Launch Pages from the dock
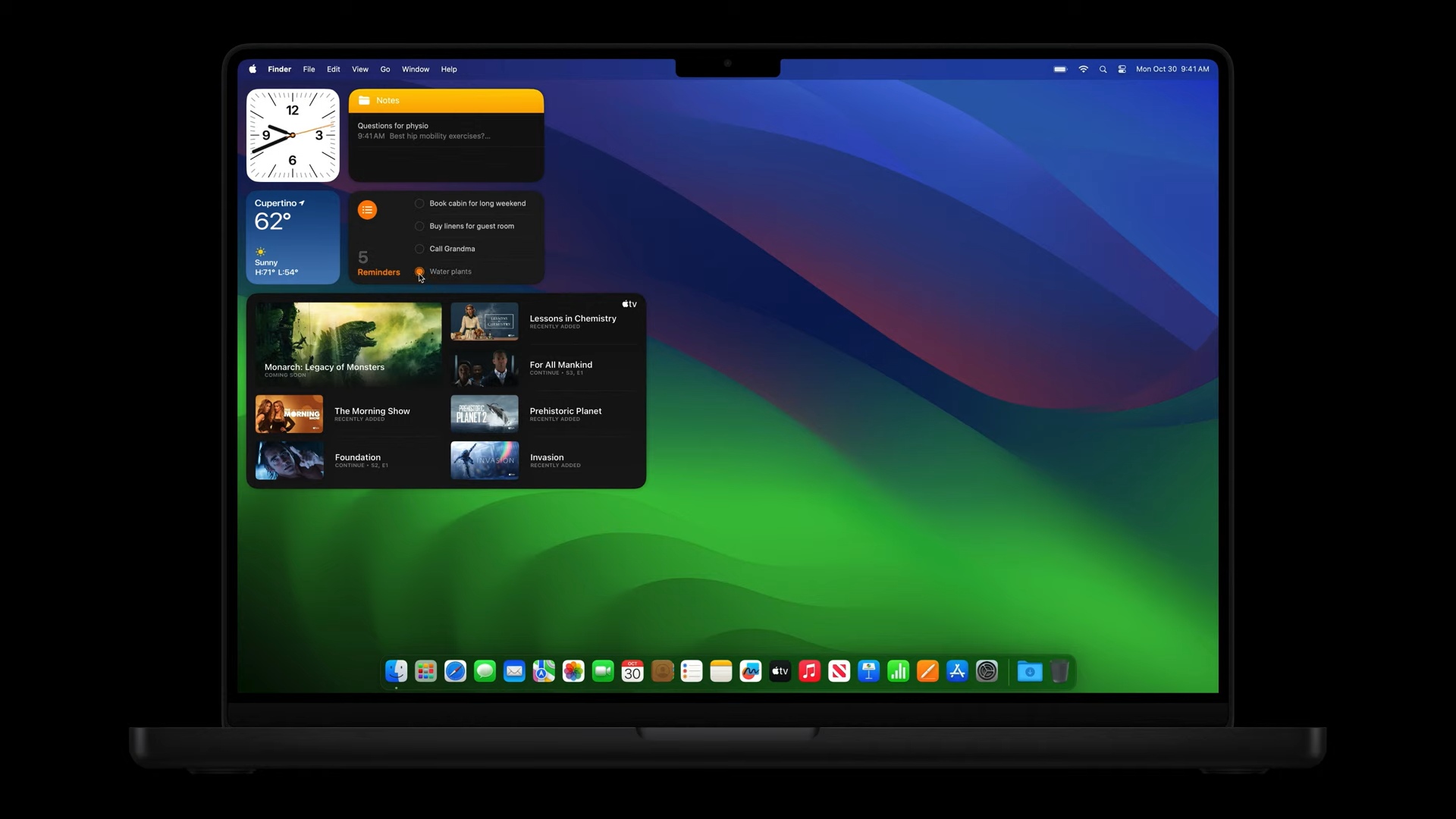This screenshot has width=1456, height=819. 928,671
